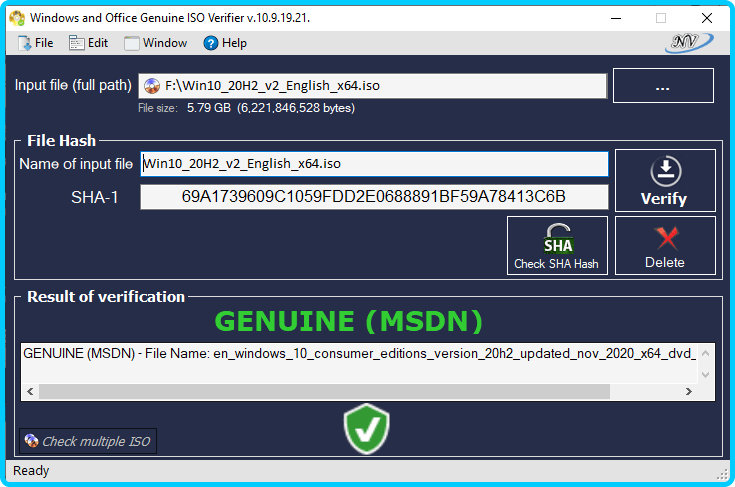Screen dimensions: 735x487
Task: Click the vertical scroll up arrow in results
Action: tap(705, 353)
